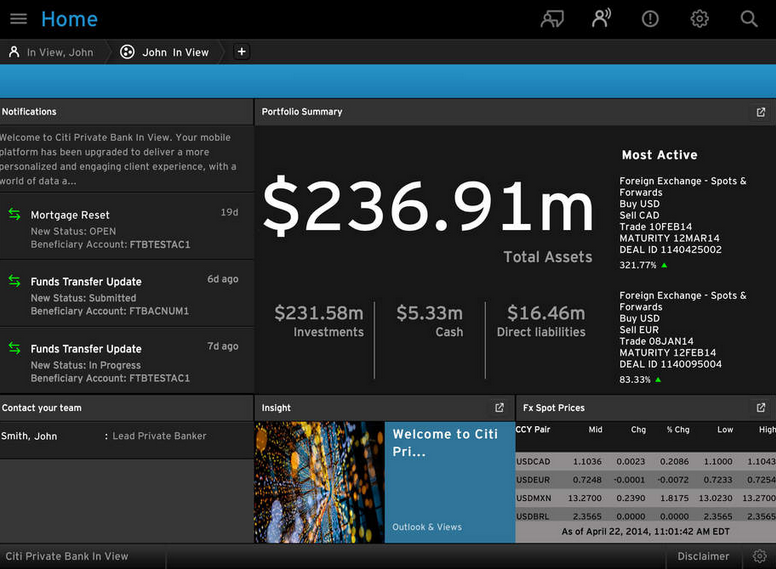Click the Insight article thumbnail image
The image size is (776, 569).
click(x=319, y=482)
